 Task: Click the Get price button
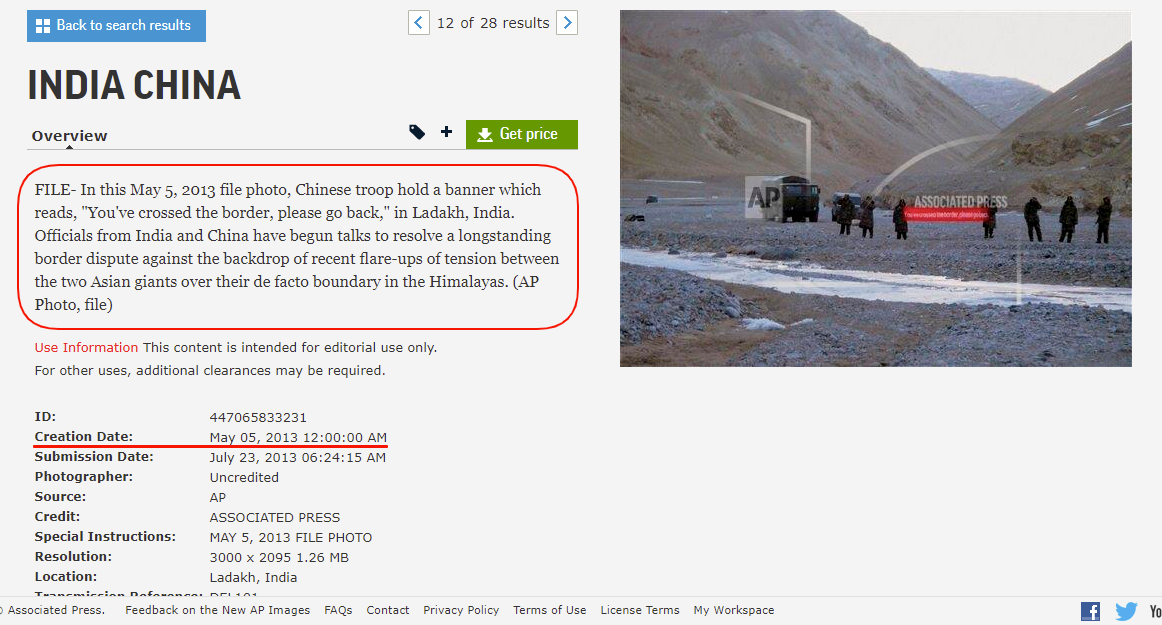click(x=522, y=134)
